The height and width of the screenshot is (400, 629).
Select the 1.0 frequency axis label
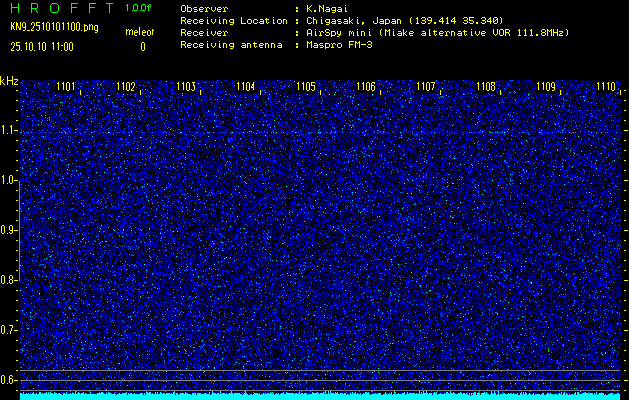pyautogui.click(x=9, y=180)
